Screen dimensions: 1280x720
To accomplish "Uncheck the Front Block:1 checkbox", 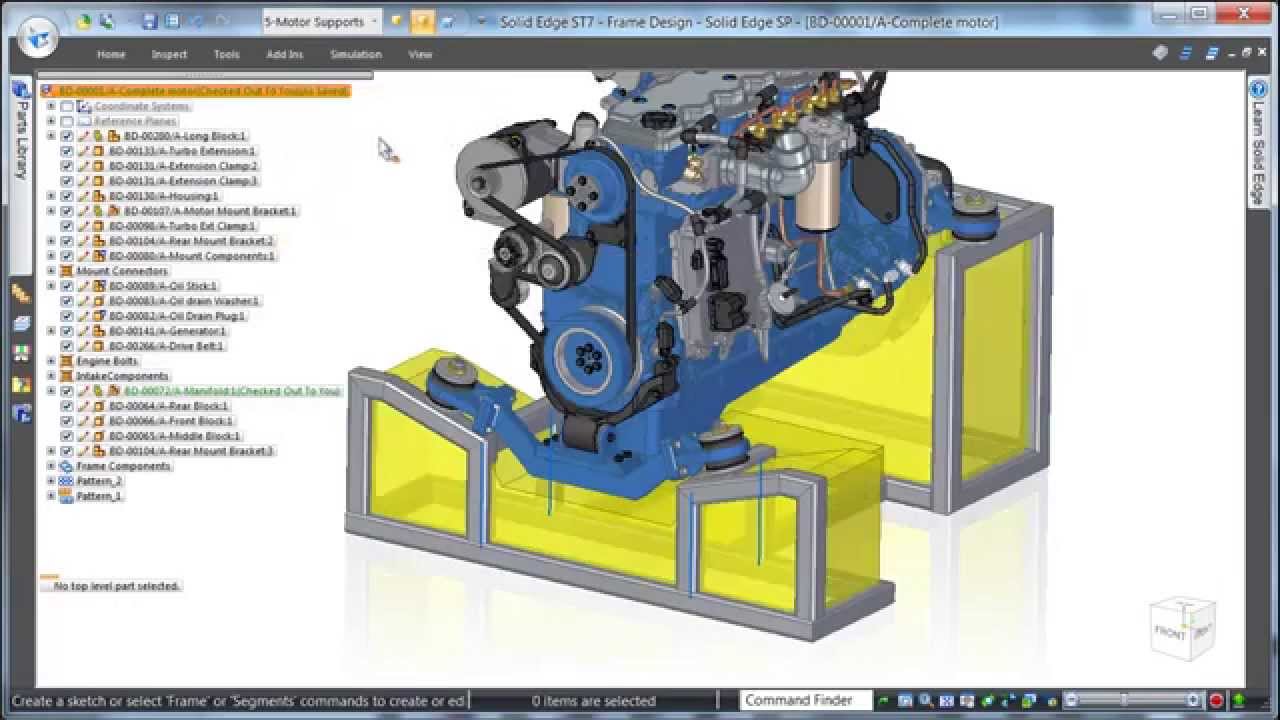I will tap(67, 421).
